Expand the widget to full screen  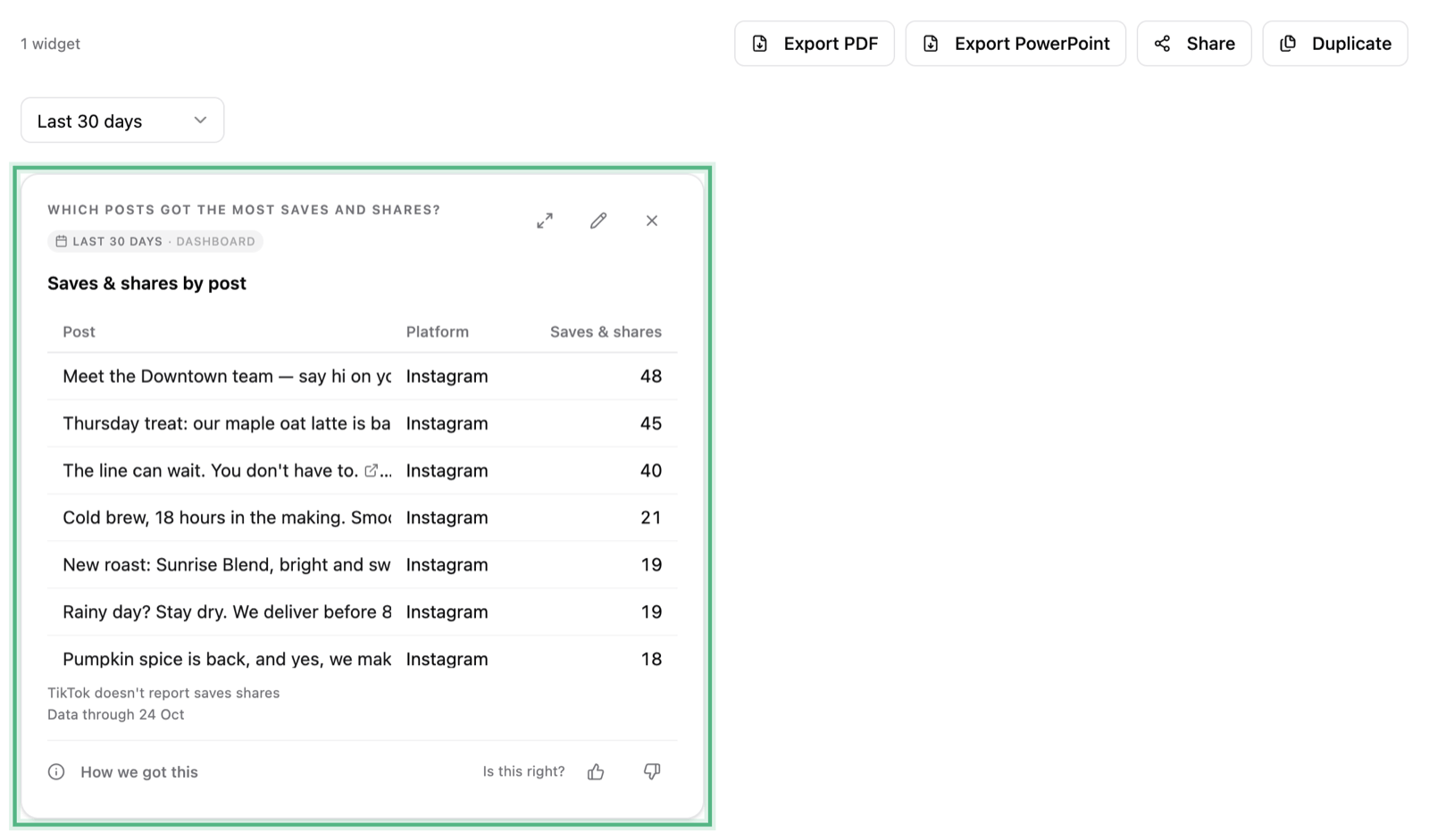click(x=545, y=220)
